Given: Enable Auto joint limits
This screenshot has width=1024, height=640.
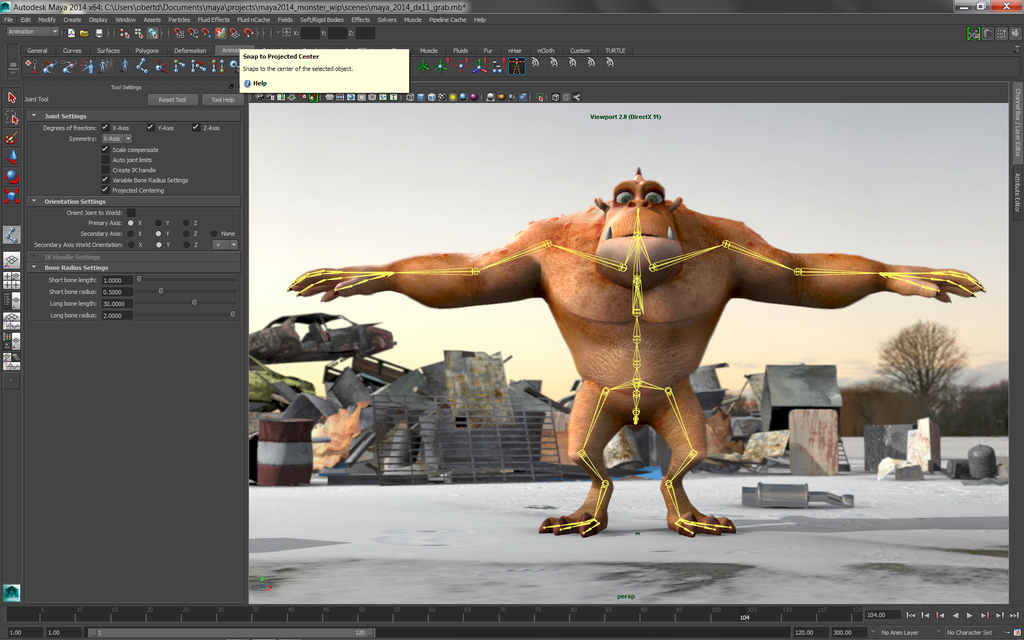Looking at the screenshot, I should 105,160.
